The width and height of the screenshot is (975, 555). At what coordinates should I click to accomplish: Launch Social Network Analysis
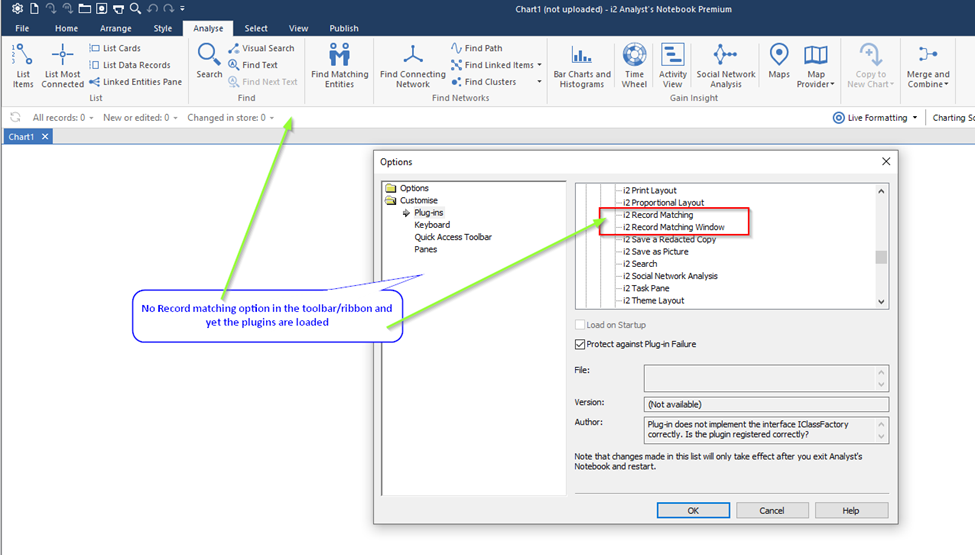(726, 65)
